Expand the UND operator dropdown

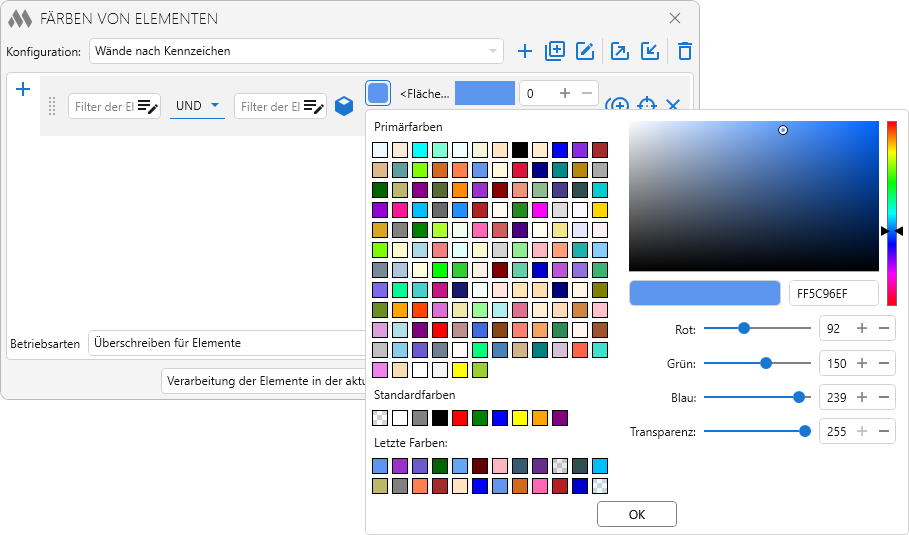pyautogui.click(x=214, y=106)
